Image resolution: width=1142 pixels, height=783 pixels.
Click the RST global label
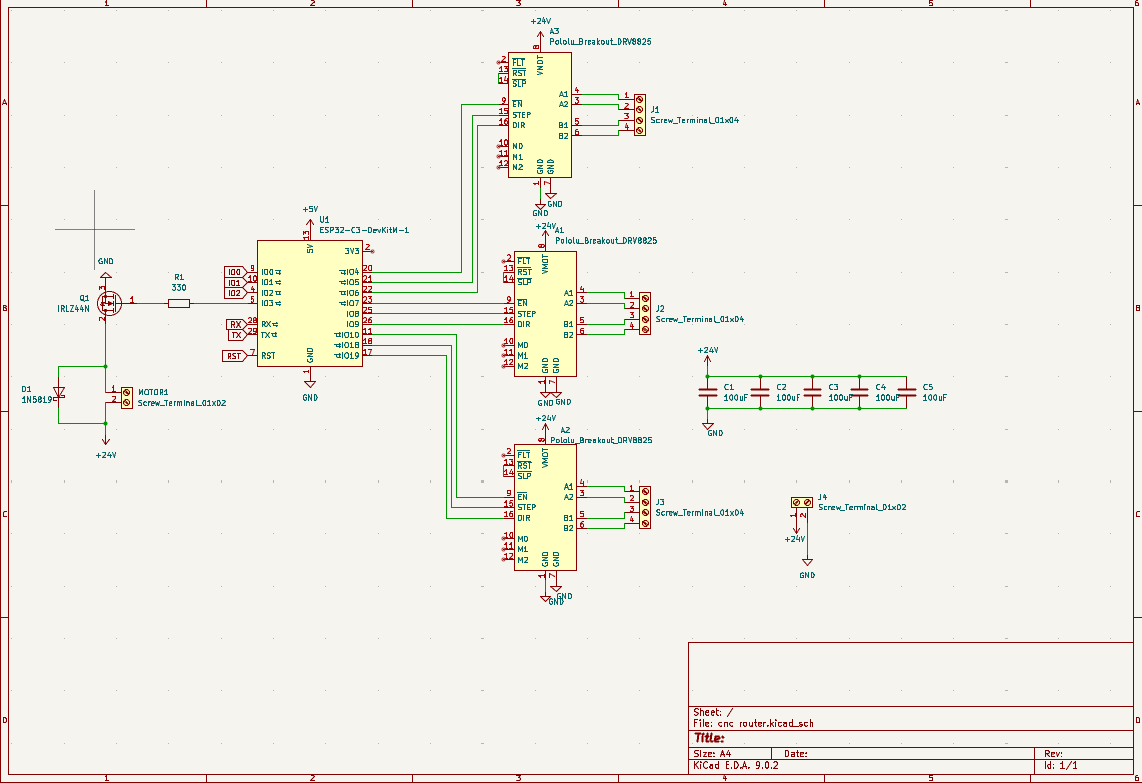(x=233, y=356)
